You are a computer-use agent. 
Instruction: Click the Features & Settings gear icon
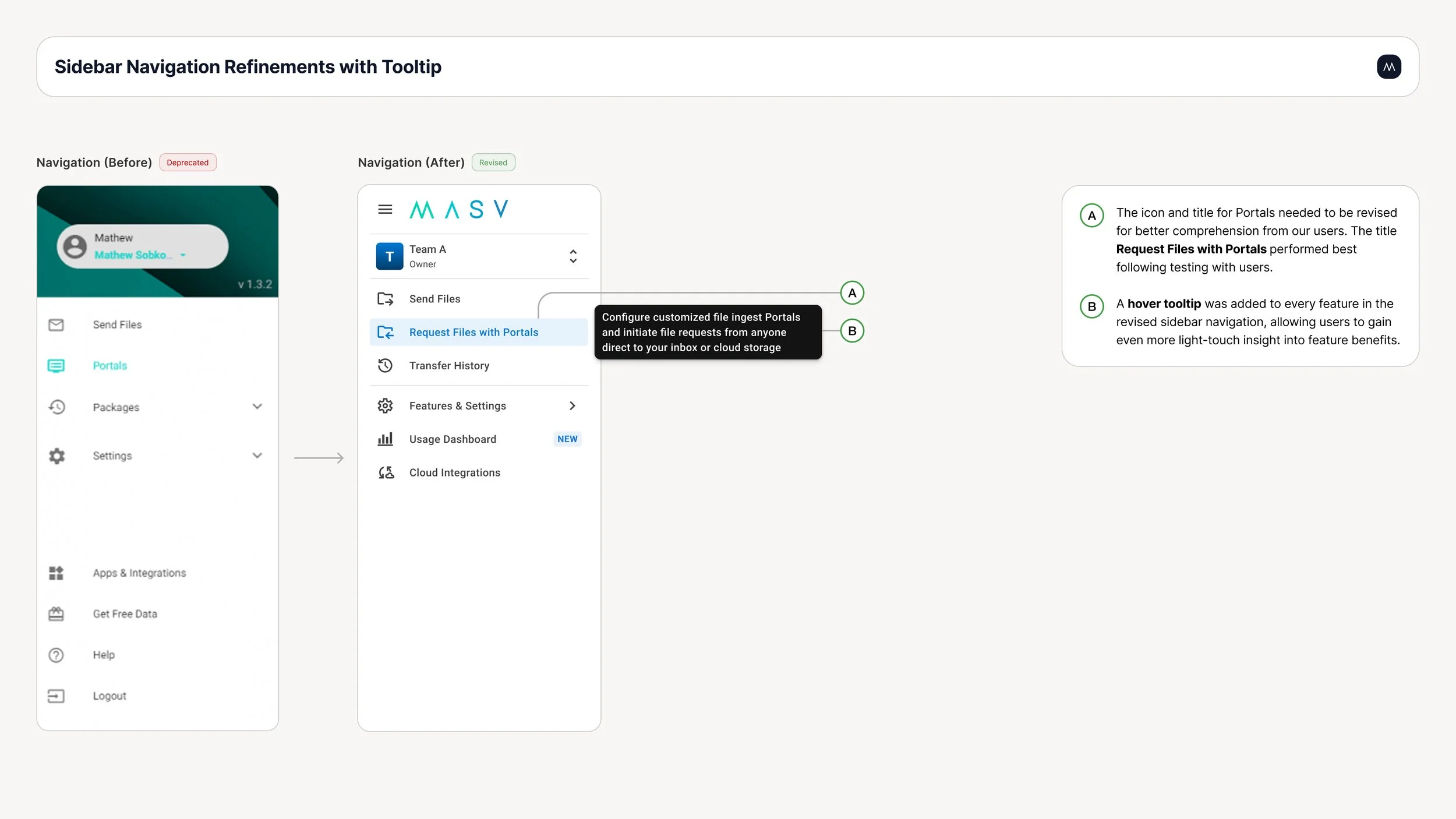pos(386,405)
